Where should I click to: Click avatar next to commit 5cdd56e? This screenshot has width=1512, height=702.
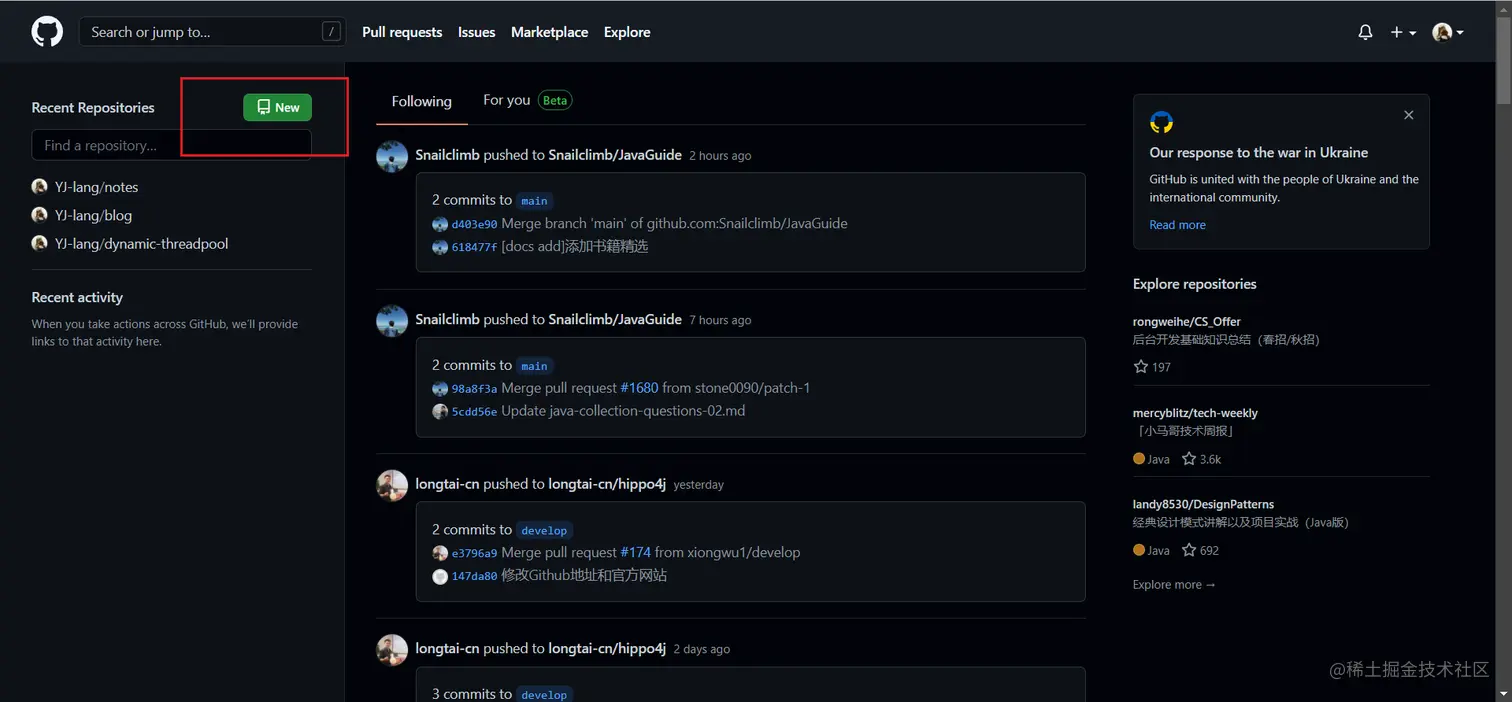click(440, 412)
